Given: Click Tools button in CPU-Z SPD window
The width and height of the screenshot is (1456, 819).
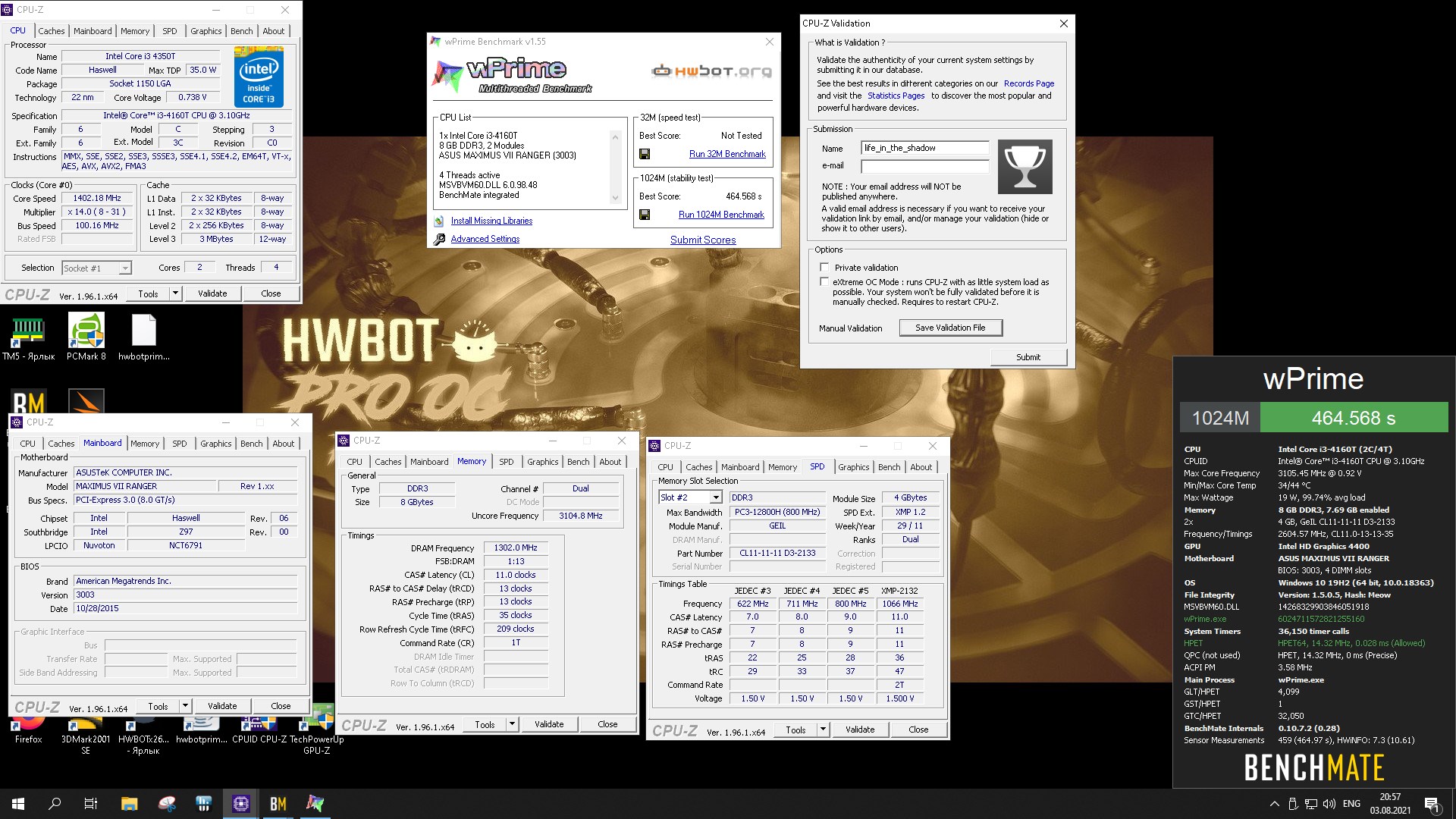Looking at the screenshot, I should point(795,730).
